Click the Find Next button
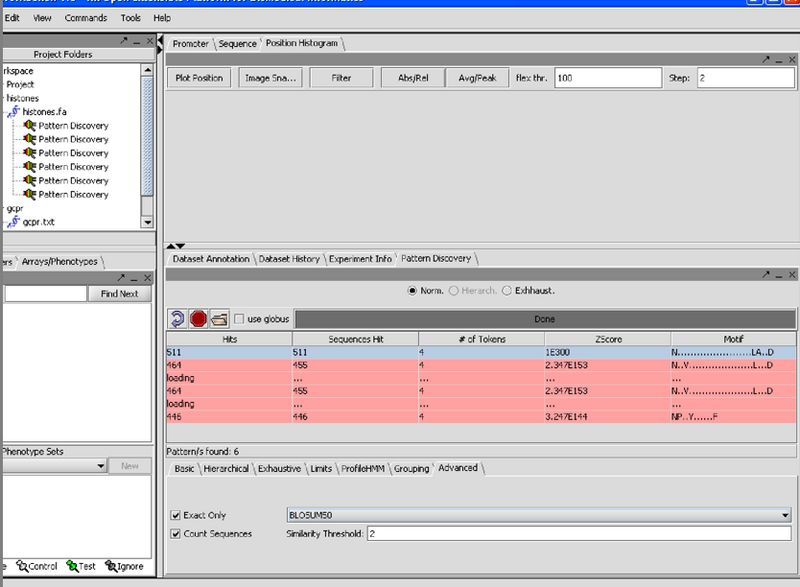 pos(119,294)
